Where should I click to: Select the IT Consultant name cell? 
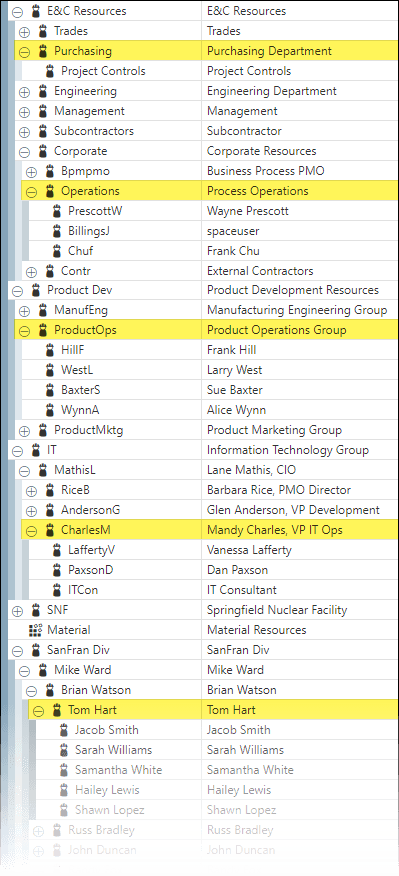pos(300,590)
